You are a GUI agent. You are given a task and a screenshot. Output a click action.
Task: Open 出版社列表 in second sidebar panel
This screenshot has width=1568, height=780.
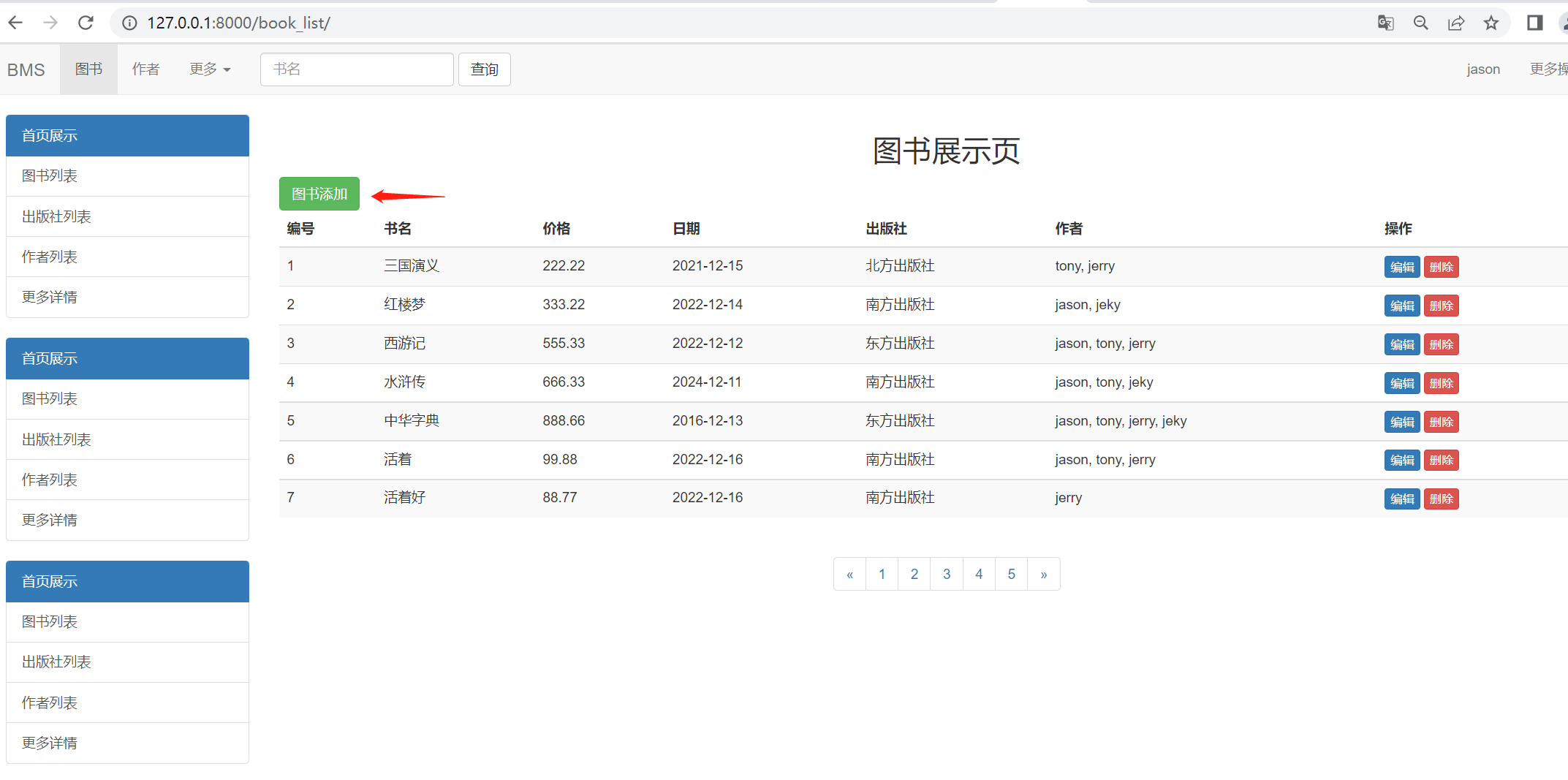pos(127,439)
